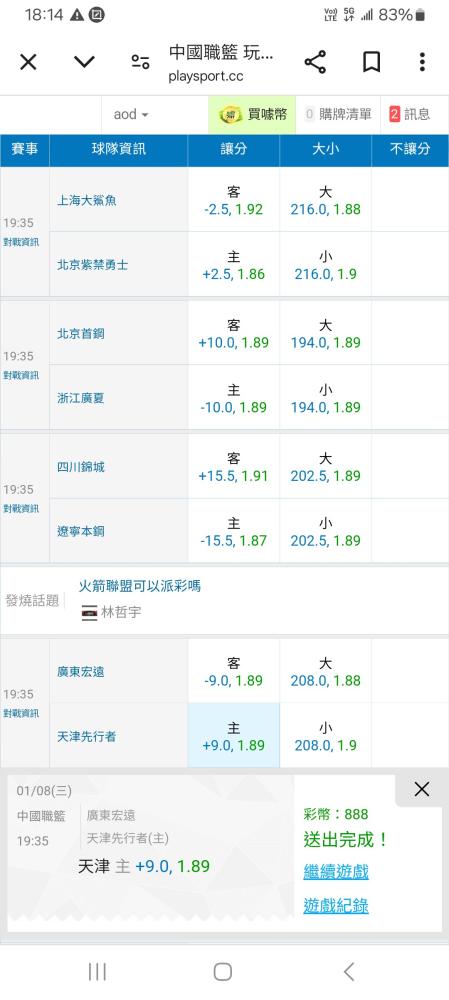
Task: Bookmark this page using bookmark icon
Action: point(371,62)
